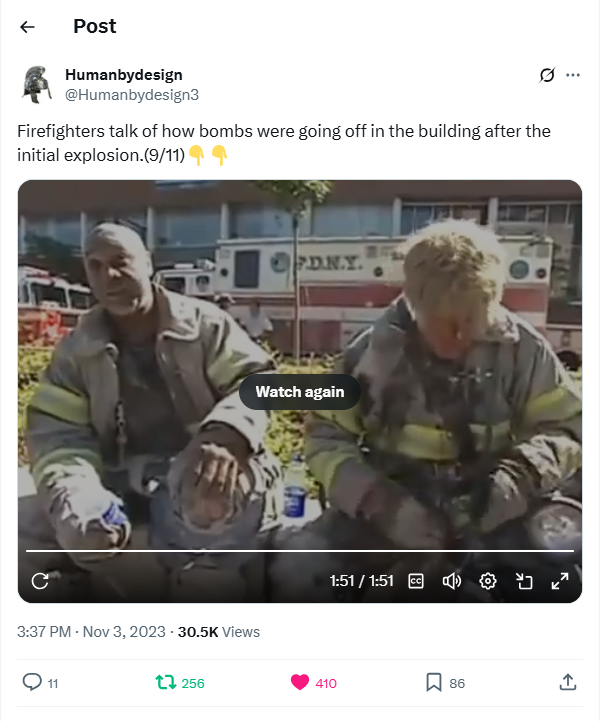Click the Watch again button
Viewport: 600px width, 721px height.
tap(300, 392)
